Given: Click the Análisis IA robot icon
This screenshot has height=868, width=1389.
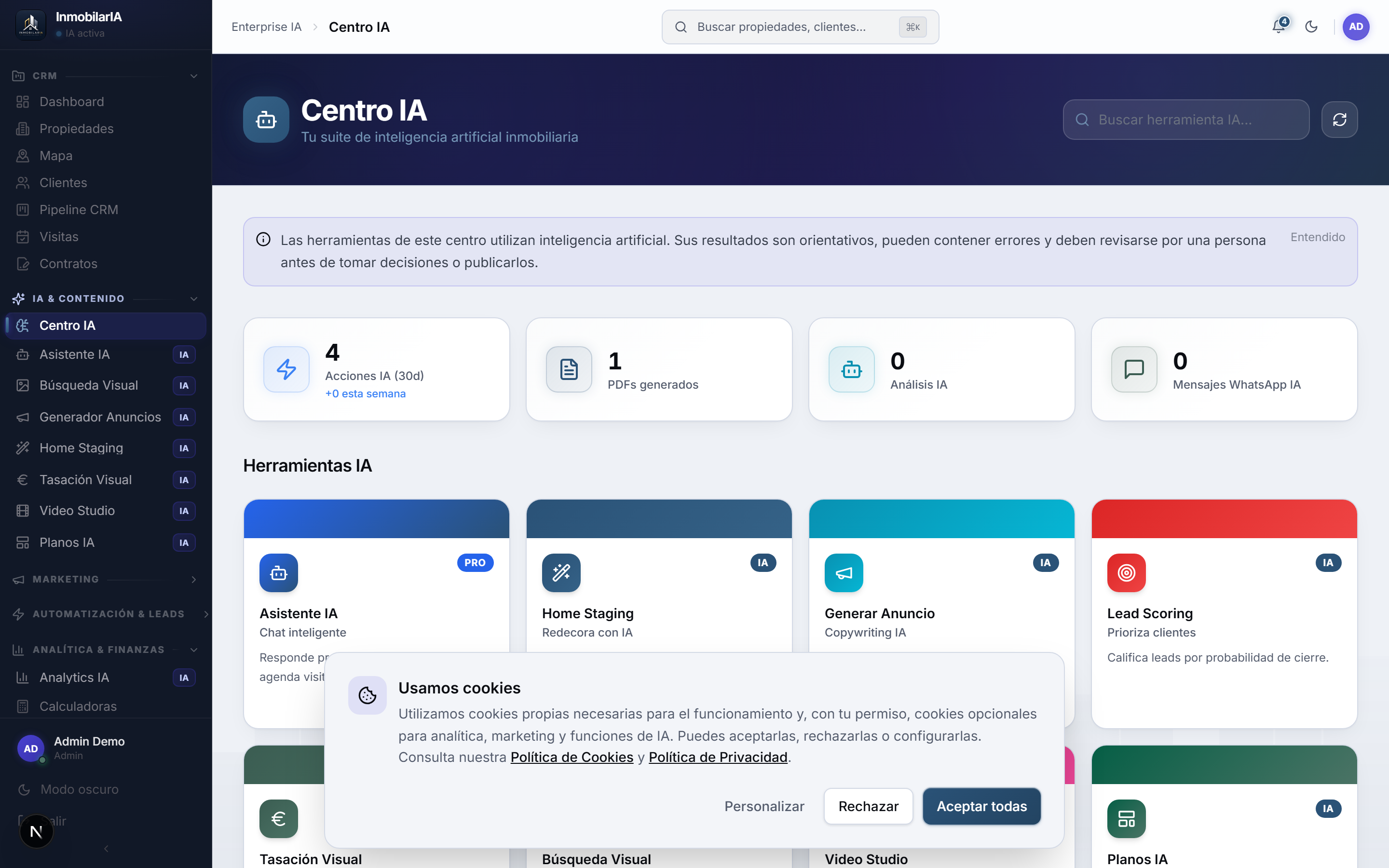Looking at the screenshot, I should click(851, 369).
